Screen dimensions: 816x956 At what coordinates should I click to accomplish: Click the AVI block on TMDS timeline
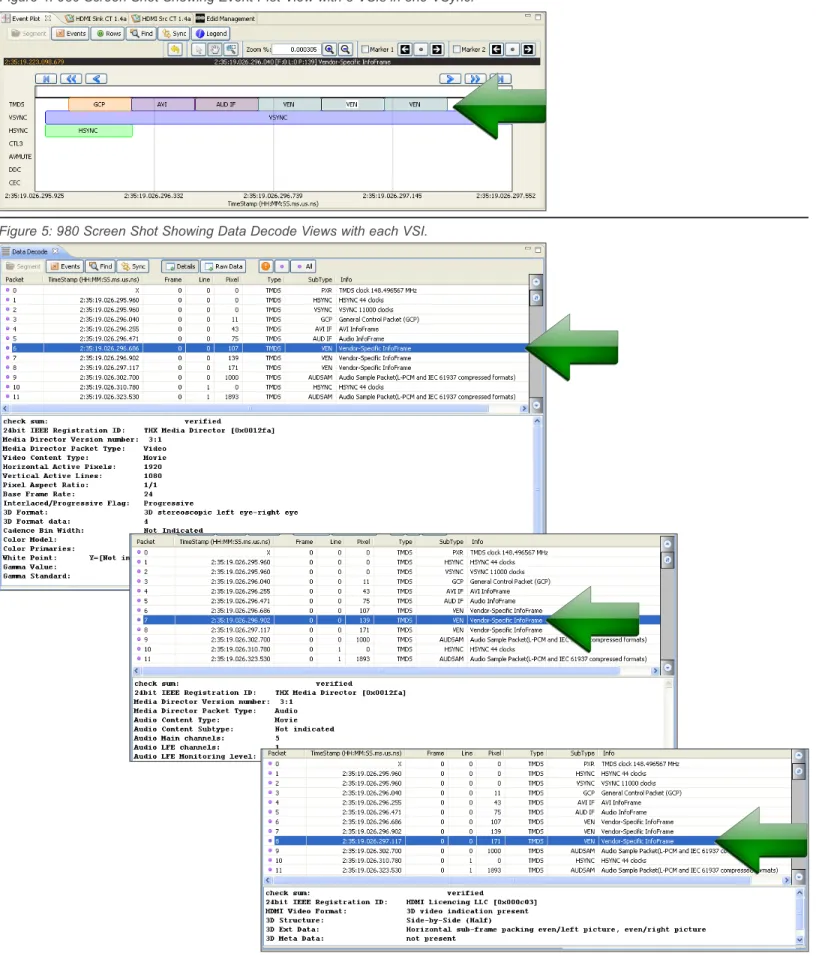pyautogui.click(x=163, y=104)
